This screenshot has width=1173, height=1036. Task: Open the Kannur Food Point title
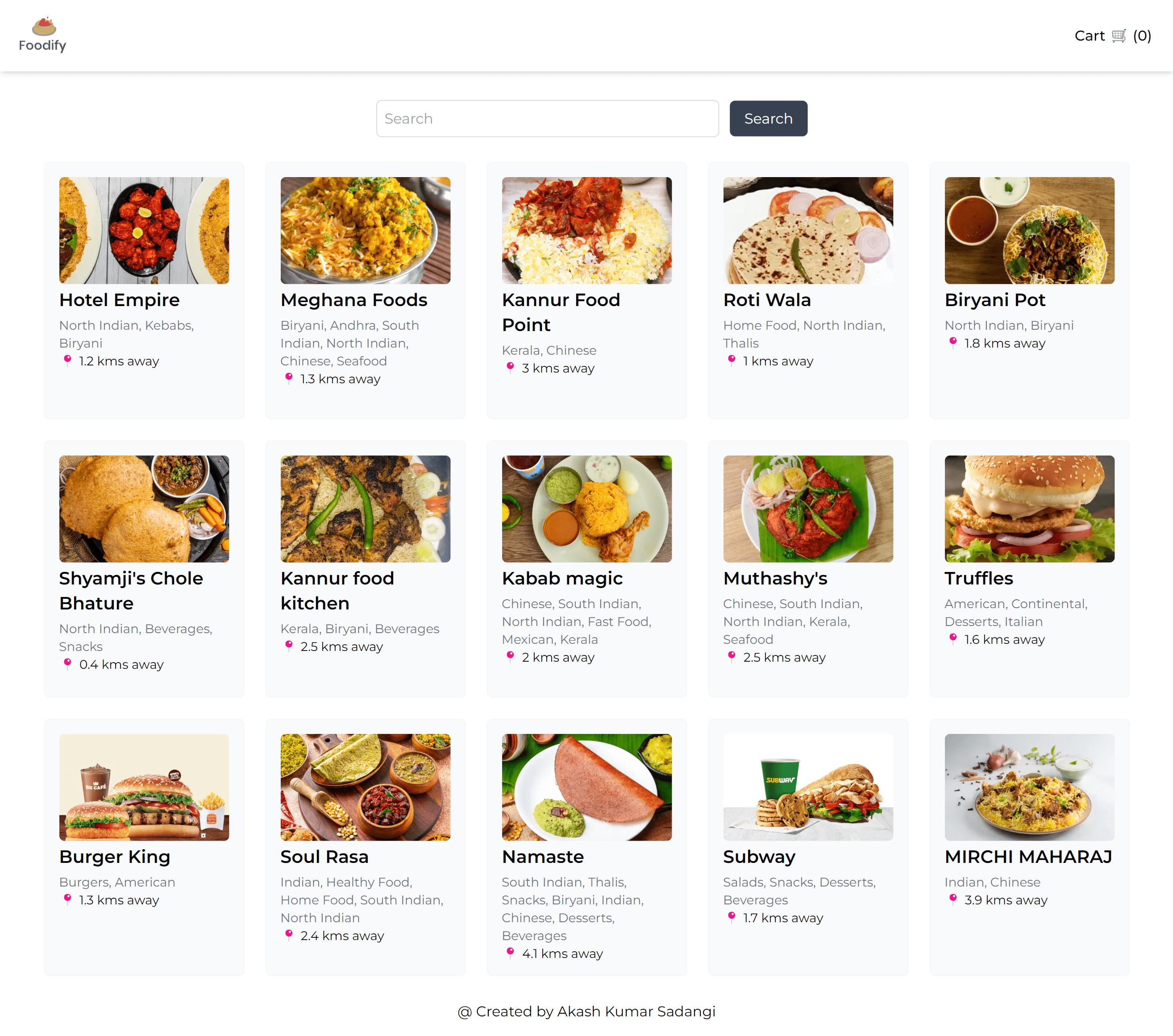tap(561, 313)
